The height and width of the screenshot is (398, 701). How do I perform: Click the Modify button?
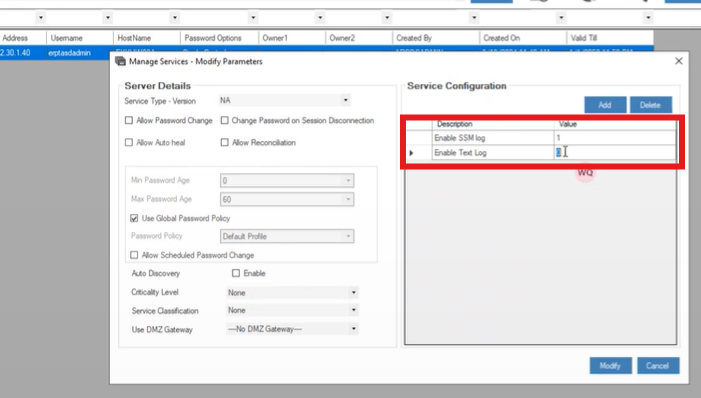(x=610, y=366)
